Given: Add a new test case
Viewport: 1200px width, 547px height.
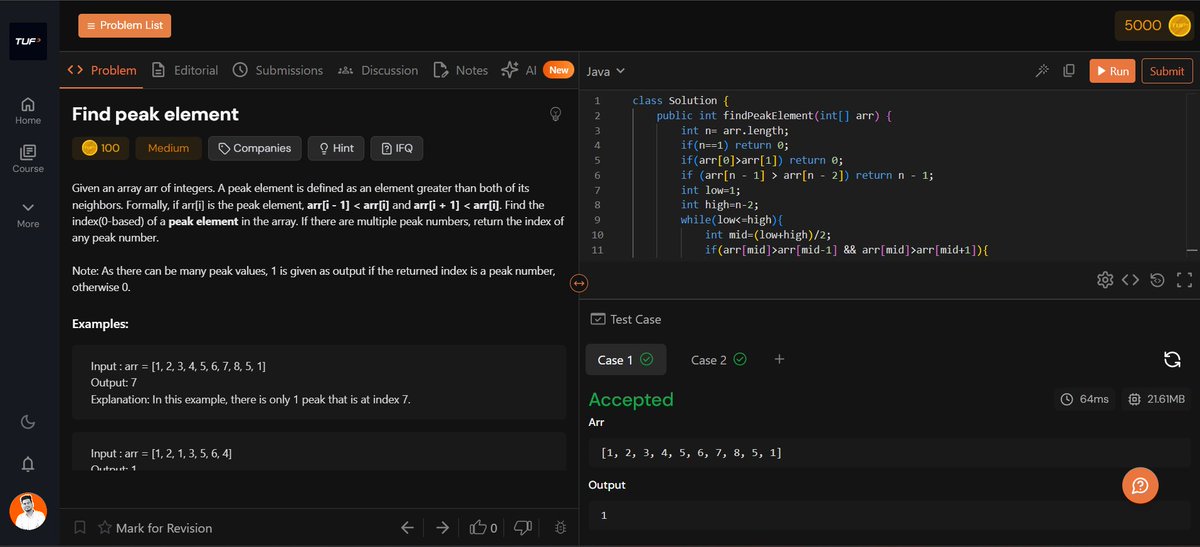Looking at the screenshot, I should coord(780,360).
